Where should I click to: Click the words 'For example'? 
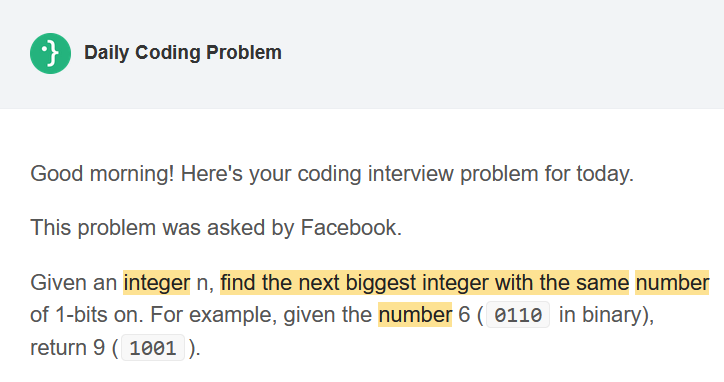(214, 315)
